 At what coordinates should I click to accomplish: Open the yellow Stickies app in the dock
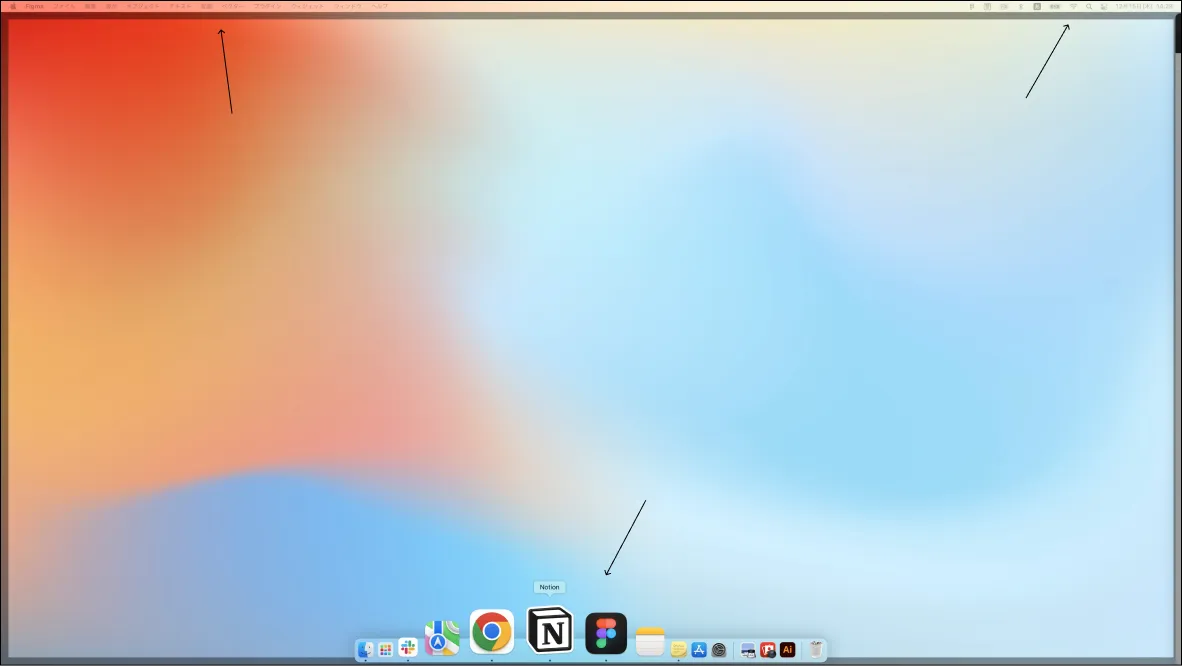(679, 650)
